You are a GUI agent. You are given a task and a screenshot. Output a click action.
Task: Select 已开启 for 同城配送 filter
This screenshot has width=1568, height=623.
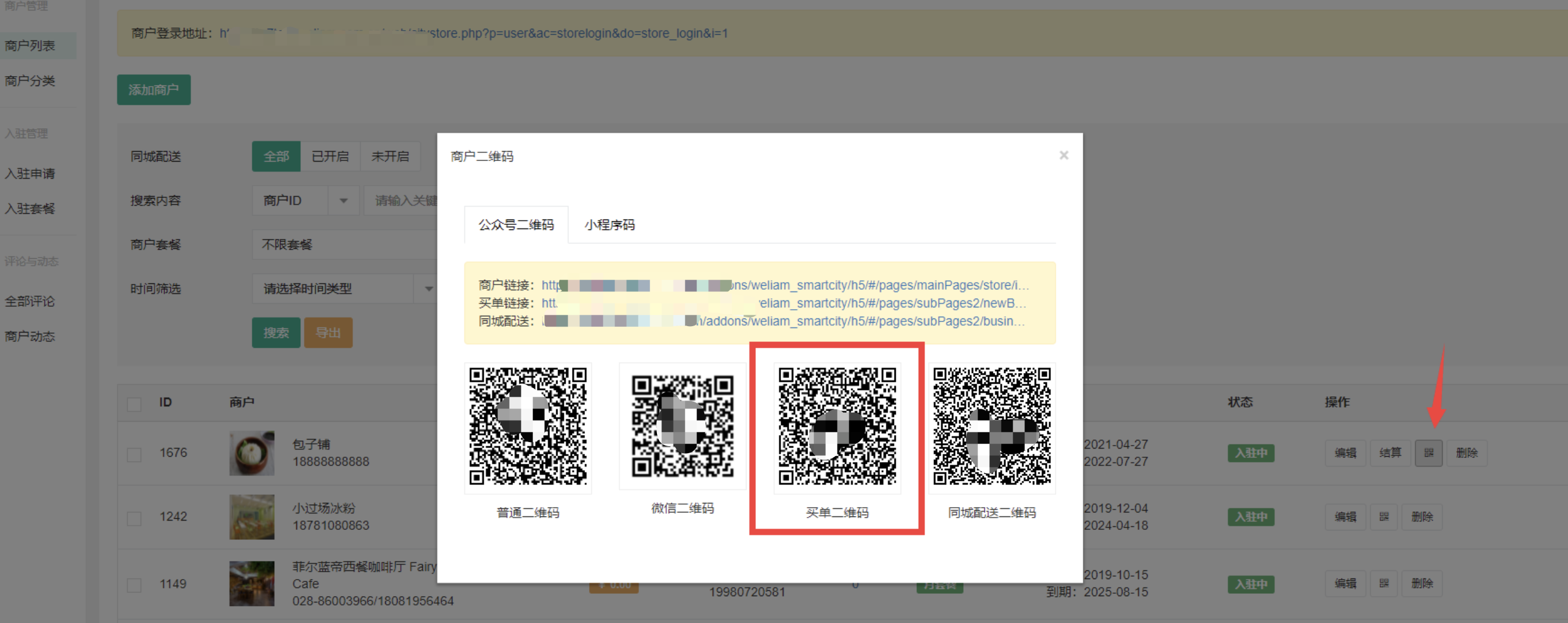pos(330,156)
